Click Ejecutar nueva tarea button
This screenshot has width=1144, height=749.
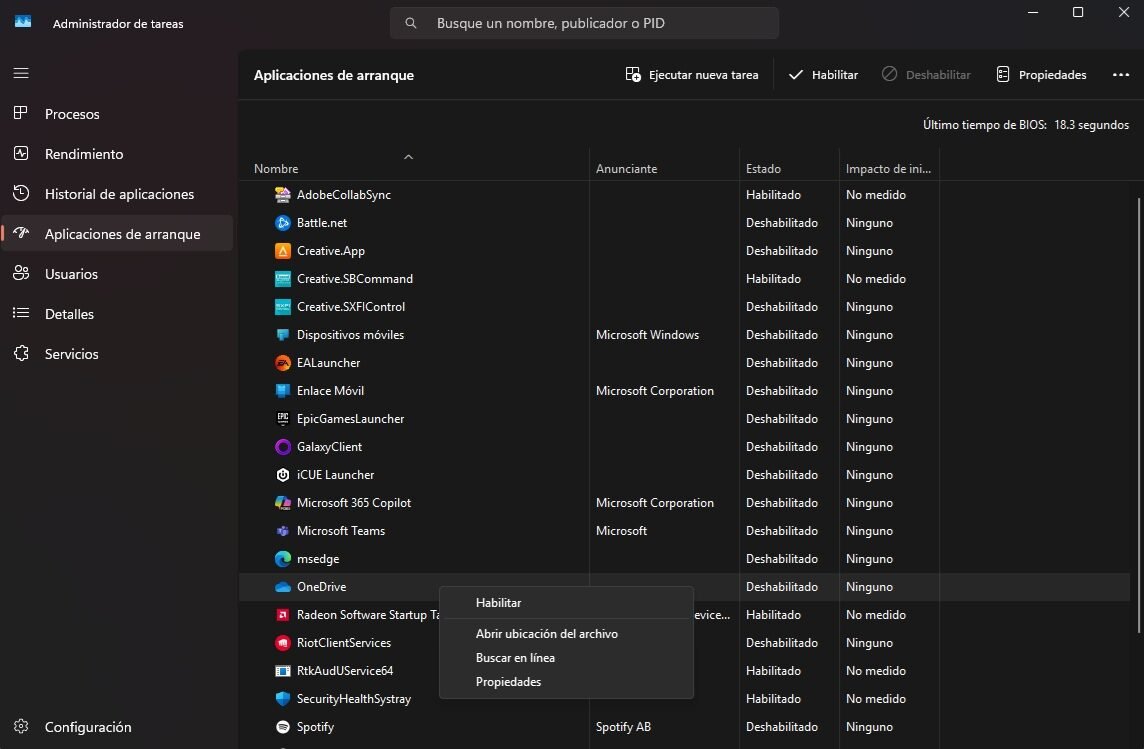point(692,75)
